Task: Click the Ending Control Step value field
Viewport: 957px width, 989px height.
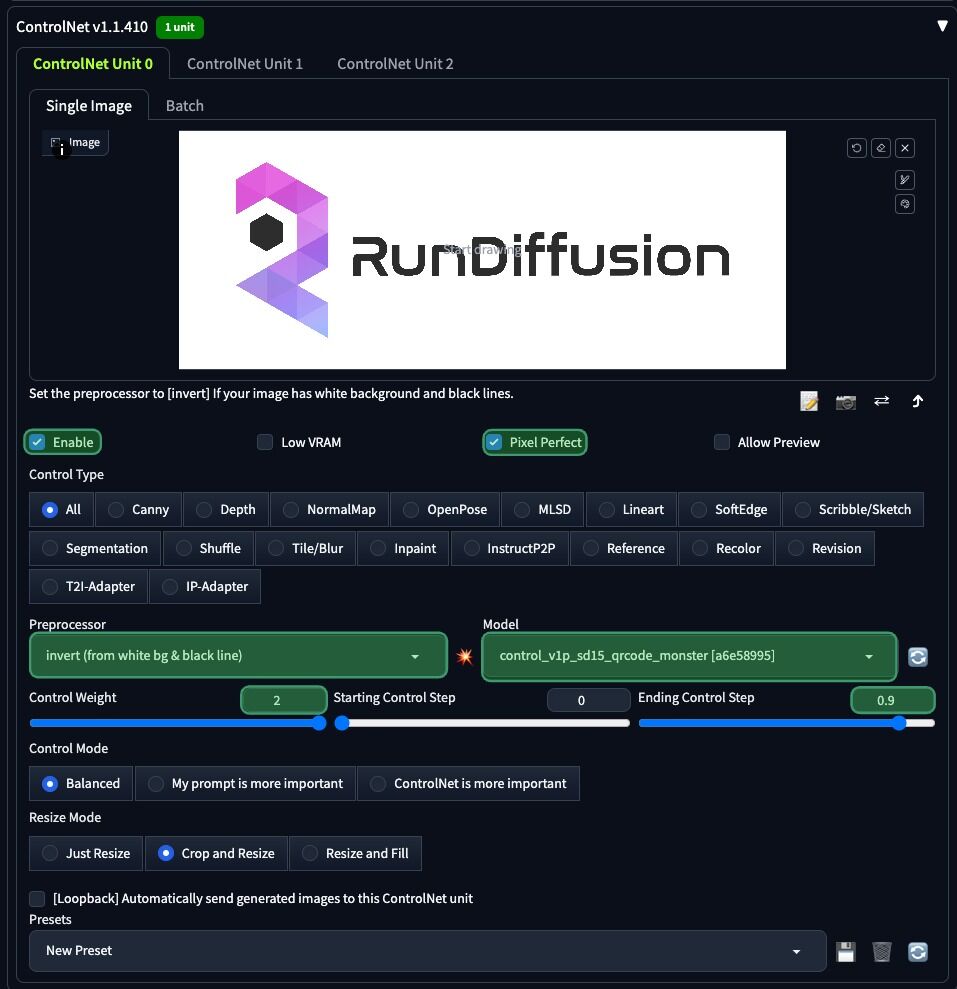Action: [x=893, y=700]
